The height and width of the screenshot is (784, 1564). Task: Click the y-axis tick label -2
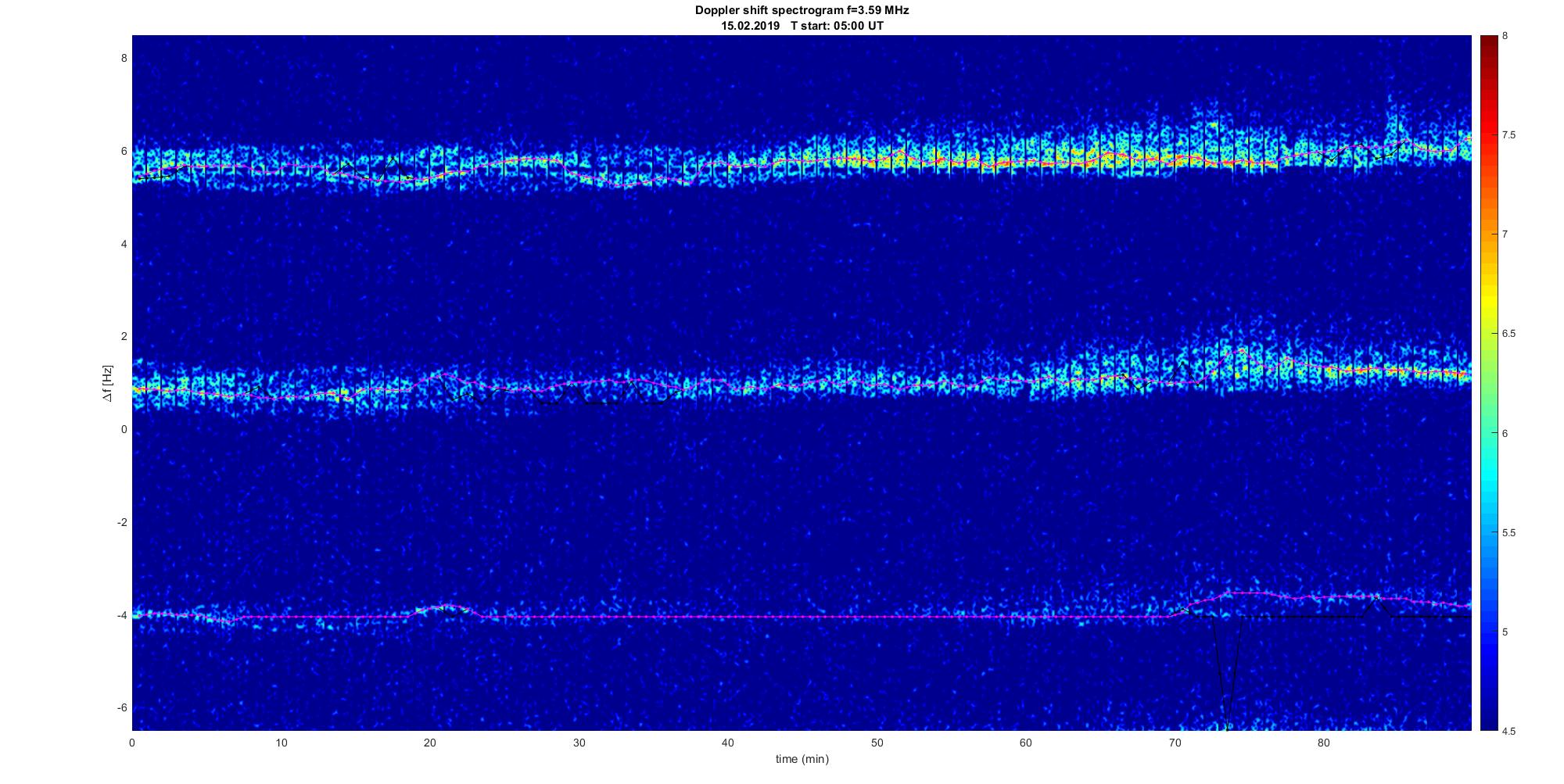122,523
